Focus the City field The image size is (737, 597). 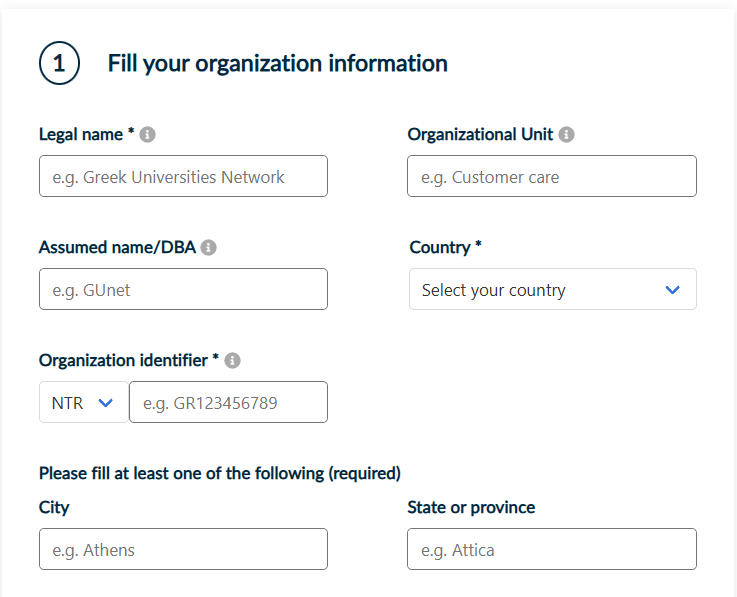tap(183, 550)
